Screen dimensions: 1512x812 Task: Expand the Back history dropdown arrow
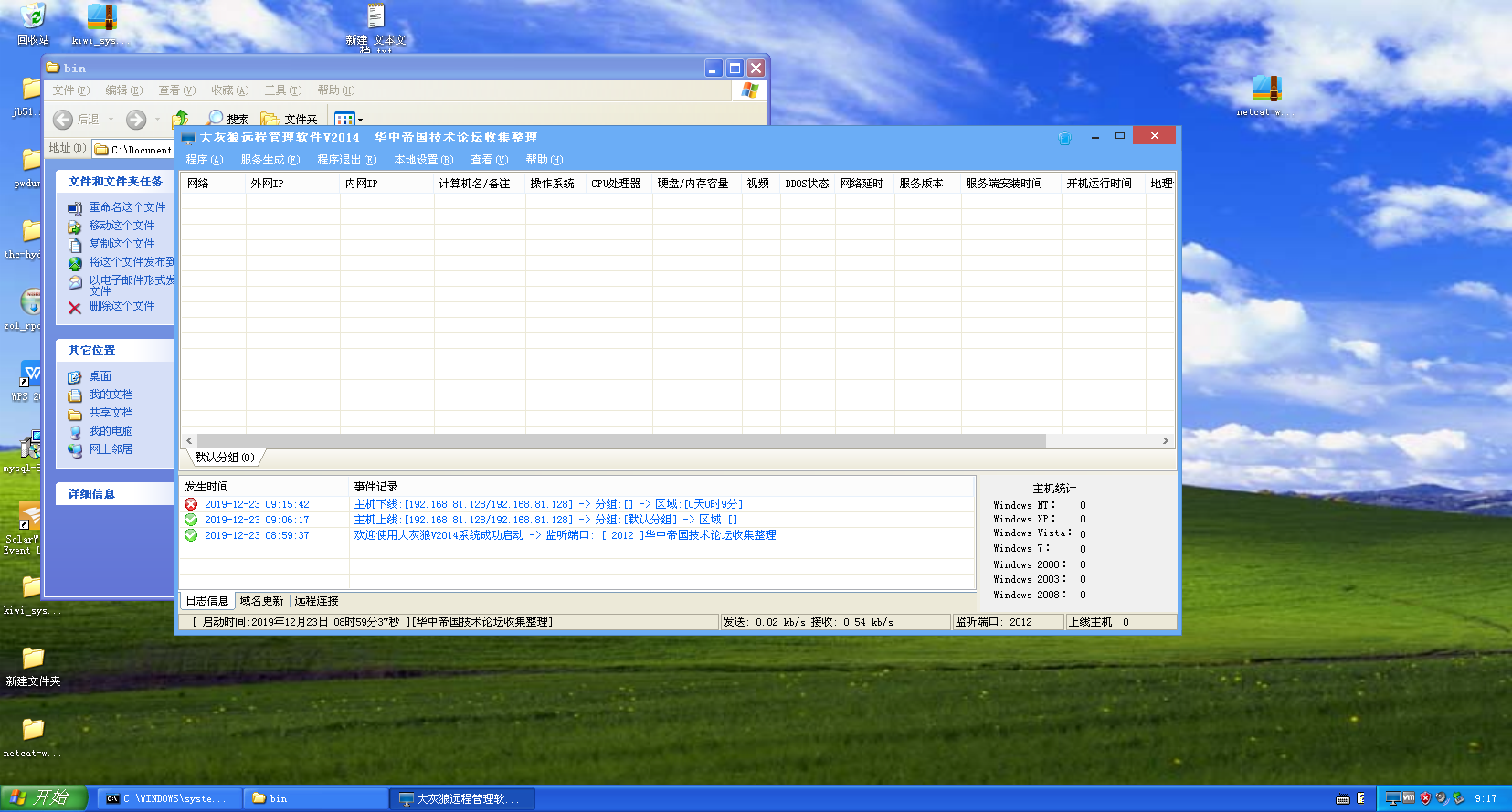click(x=111, y=120)
